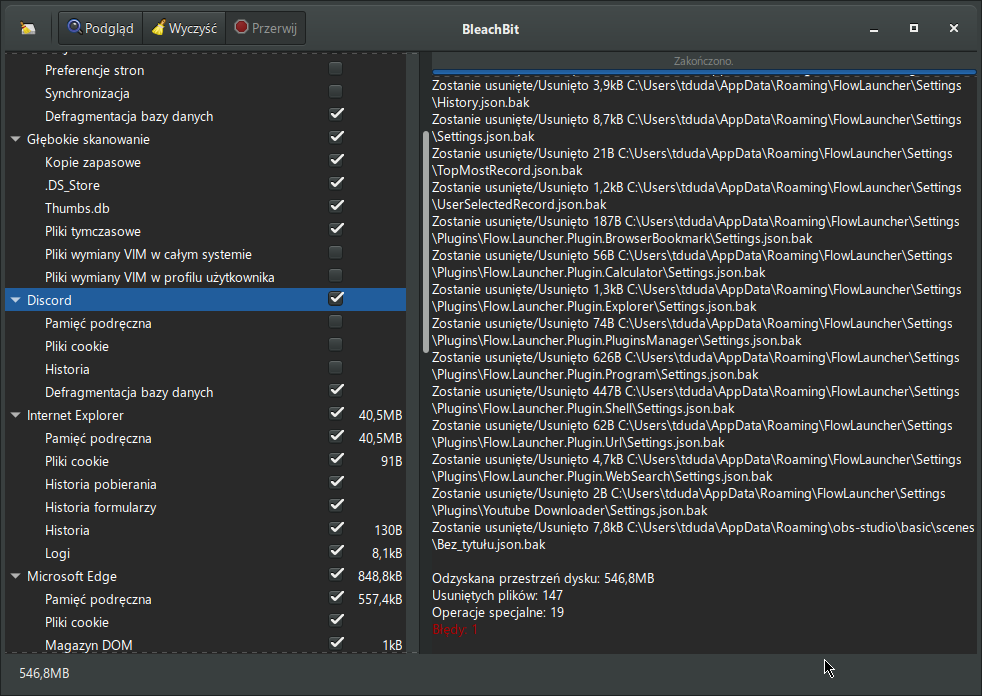Screen dimensions: 982x696
Task: Click the Zakończono progress bar
Action: (703, 62)
